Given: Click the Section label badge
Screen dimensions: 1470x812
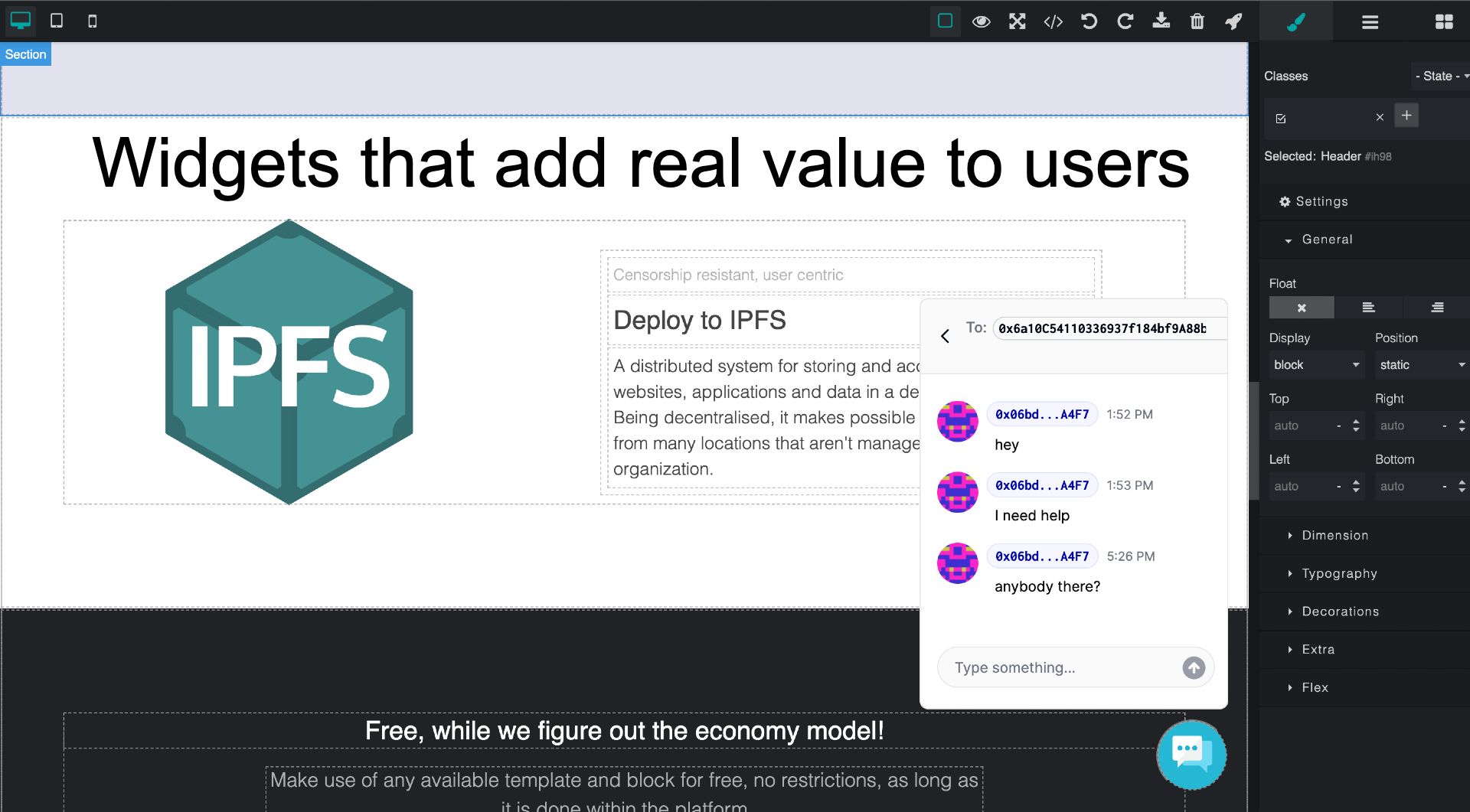Looking at the screenshot, I should [x=25, y=54].
